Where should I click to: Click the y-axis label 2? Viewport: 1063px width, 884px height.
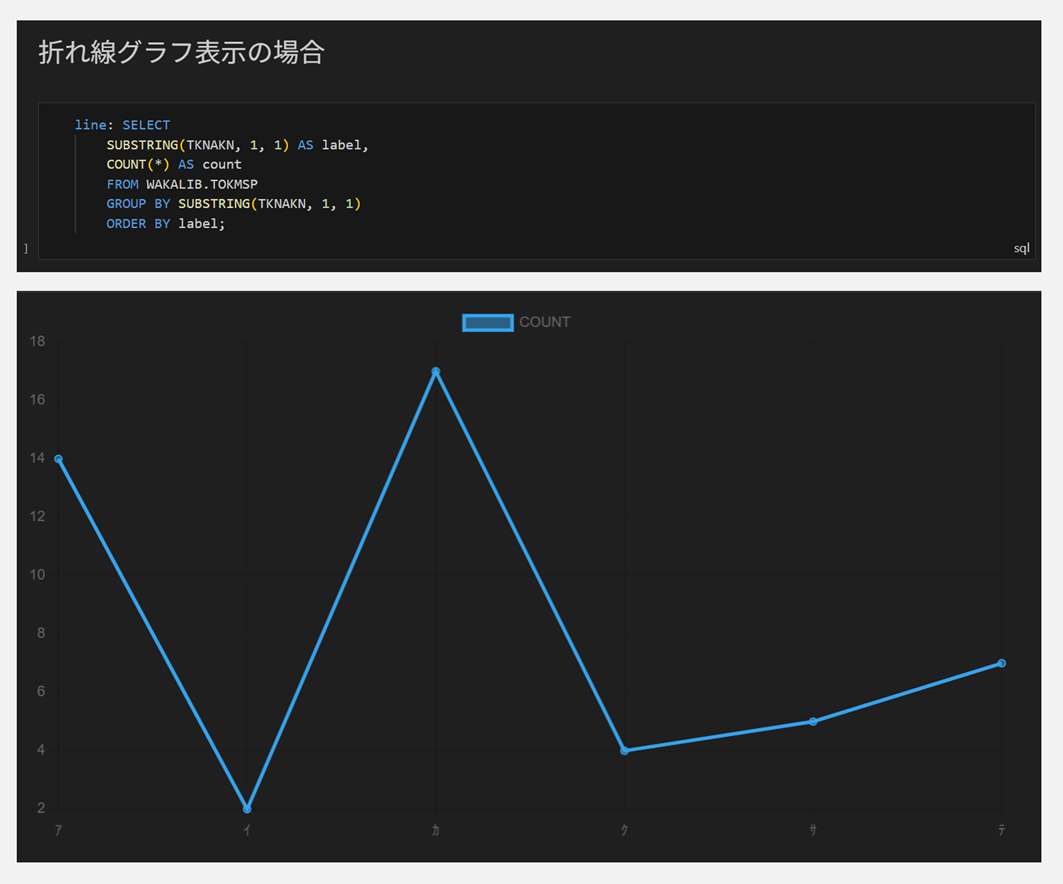point(41,808)
